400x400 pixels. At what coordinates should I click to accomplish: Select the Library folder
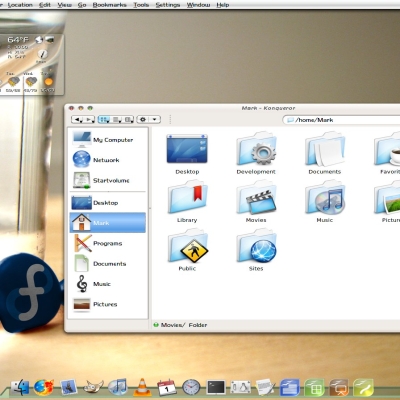pos(187,202)
